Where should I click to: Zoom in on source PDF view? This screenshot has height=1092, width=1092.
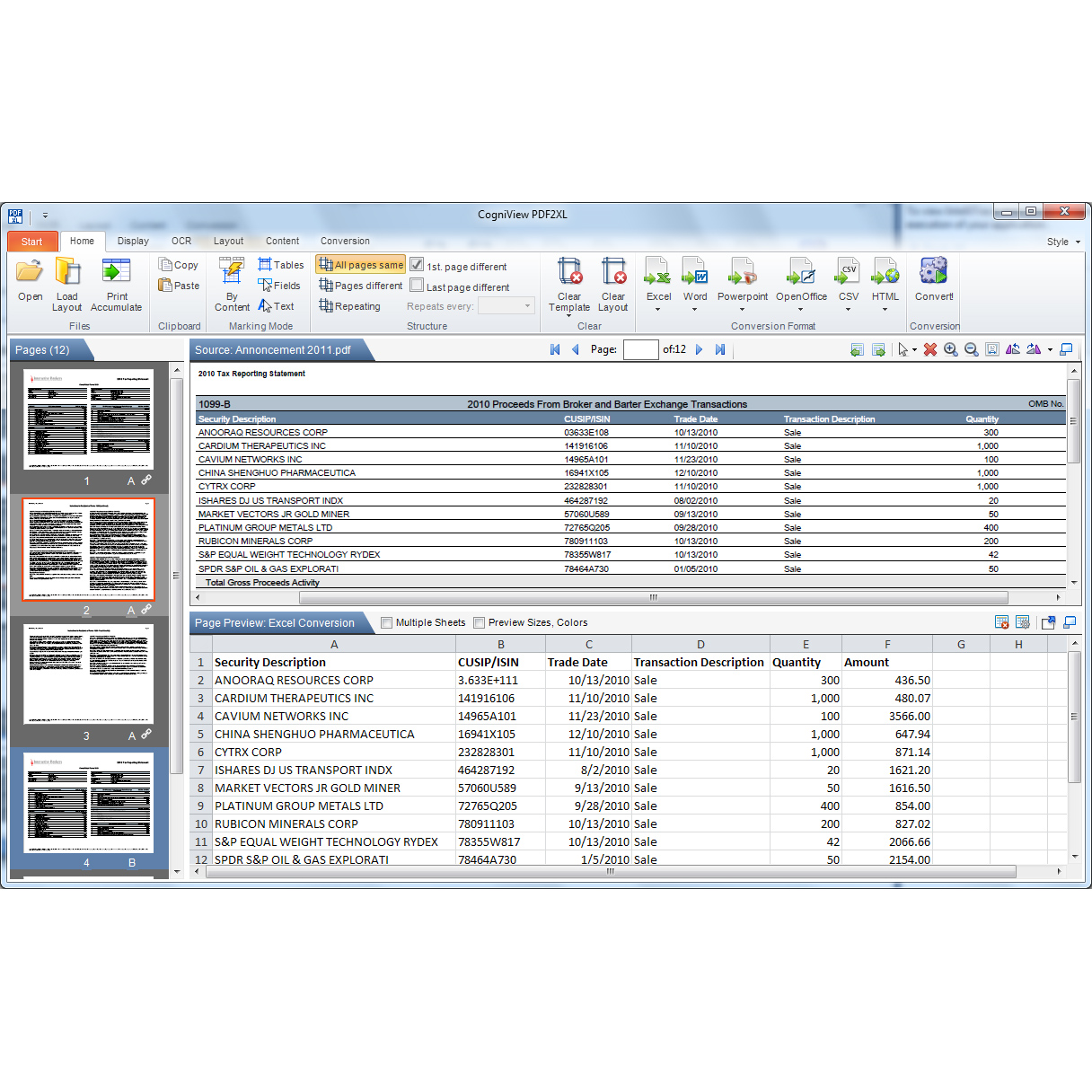click(x=951, y=349)
